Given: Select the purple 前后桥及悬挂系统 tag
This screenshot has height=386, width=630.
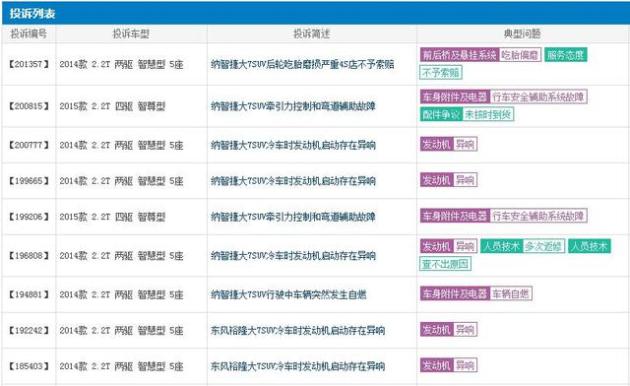Looking at the screenshot, I should [459, 55].
